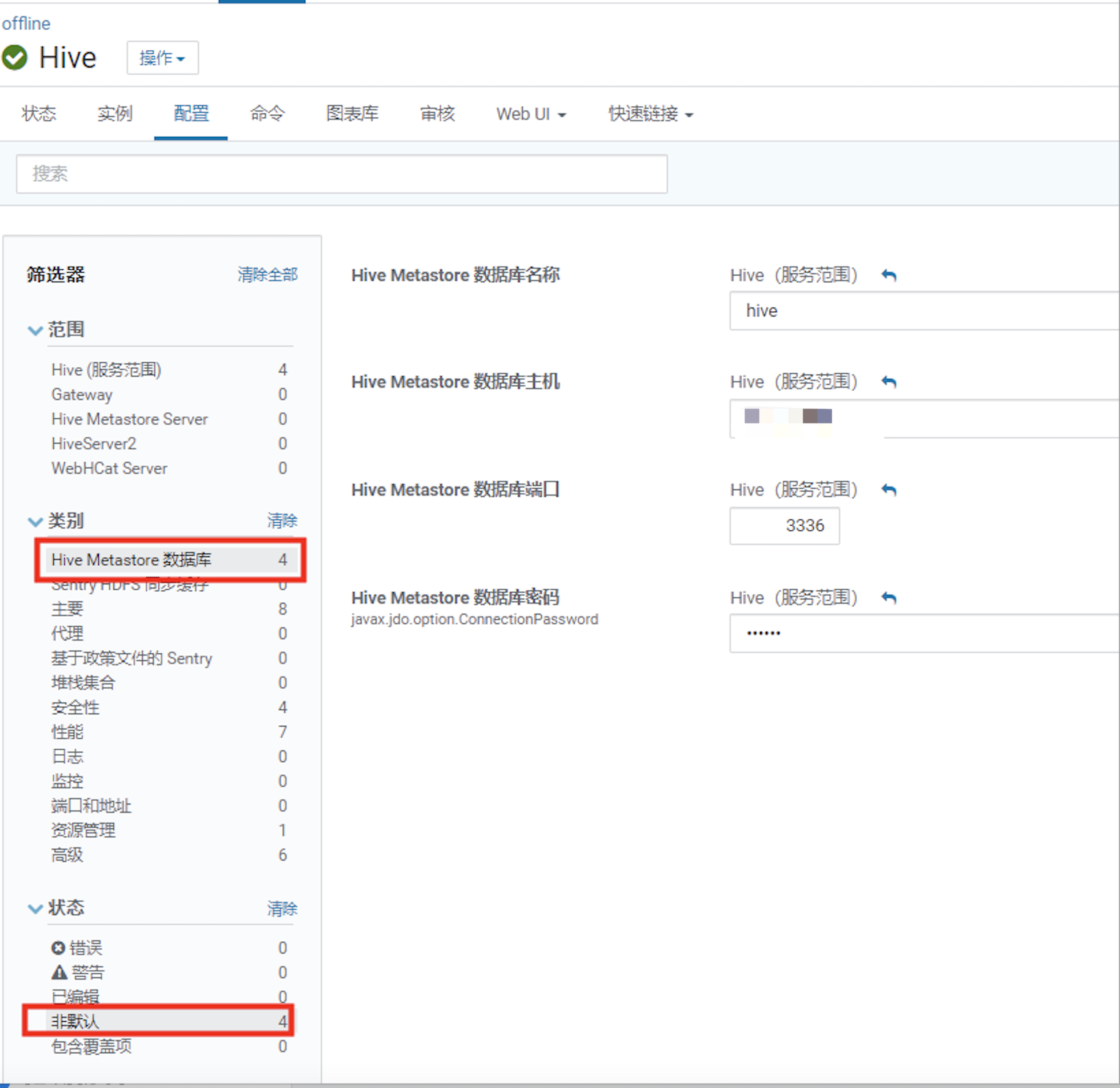Click the database name field containing hive
Image resolution: width=1120 pixels, height=1088 pixels.
924,311
